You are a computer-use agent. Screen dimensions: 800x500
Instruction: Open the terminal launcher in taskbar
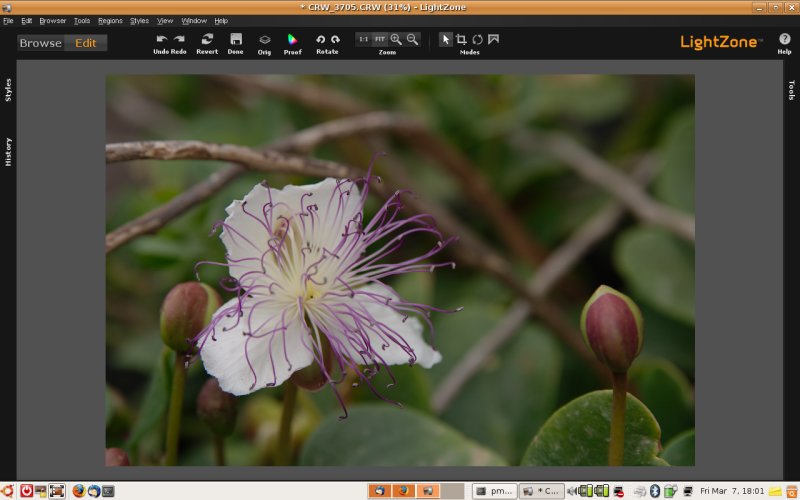[x=108, y=491]
